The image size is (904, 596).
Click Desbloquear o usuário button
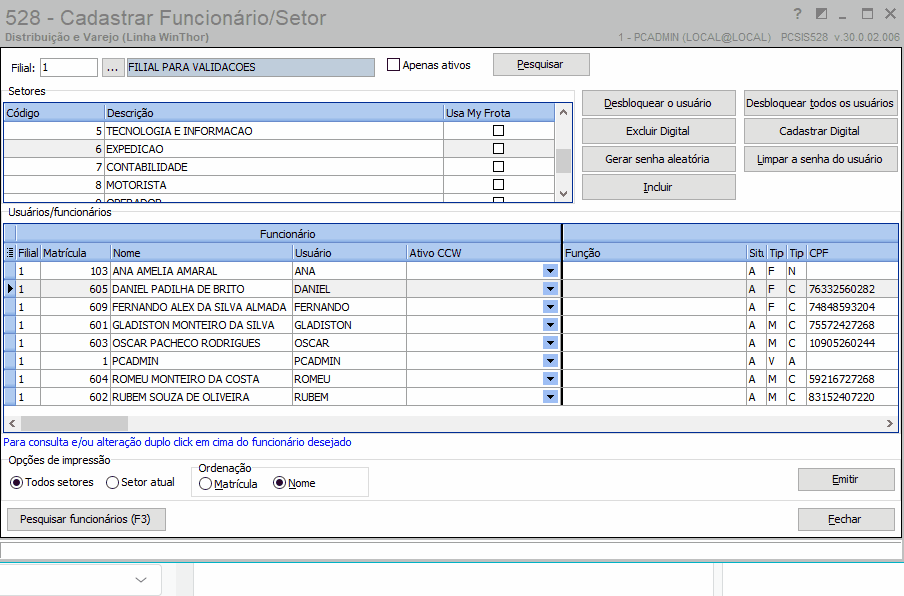pyautogui.click(x=658, y=103)
